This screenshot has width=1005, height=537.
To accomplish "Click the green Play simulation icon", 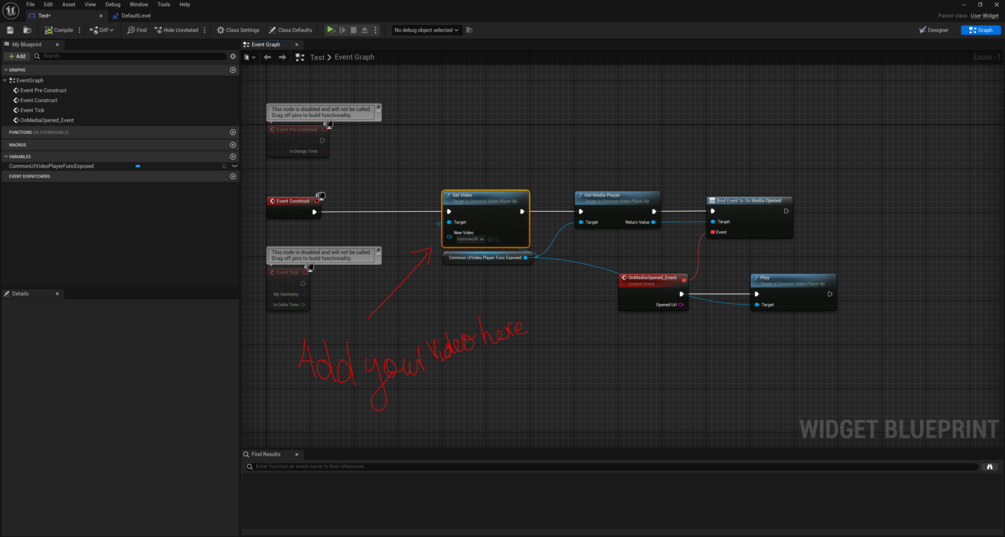I will coord(330,30).
